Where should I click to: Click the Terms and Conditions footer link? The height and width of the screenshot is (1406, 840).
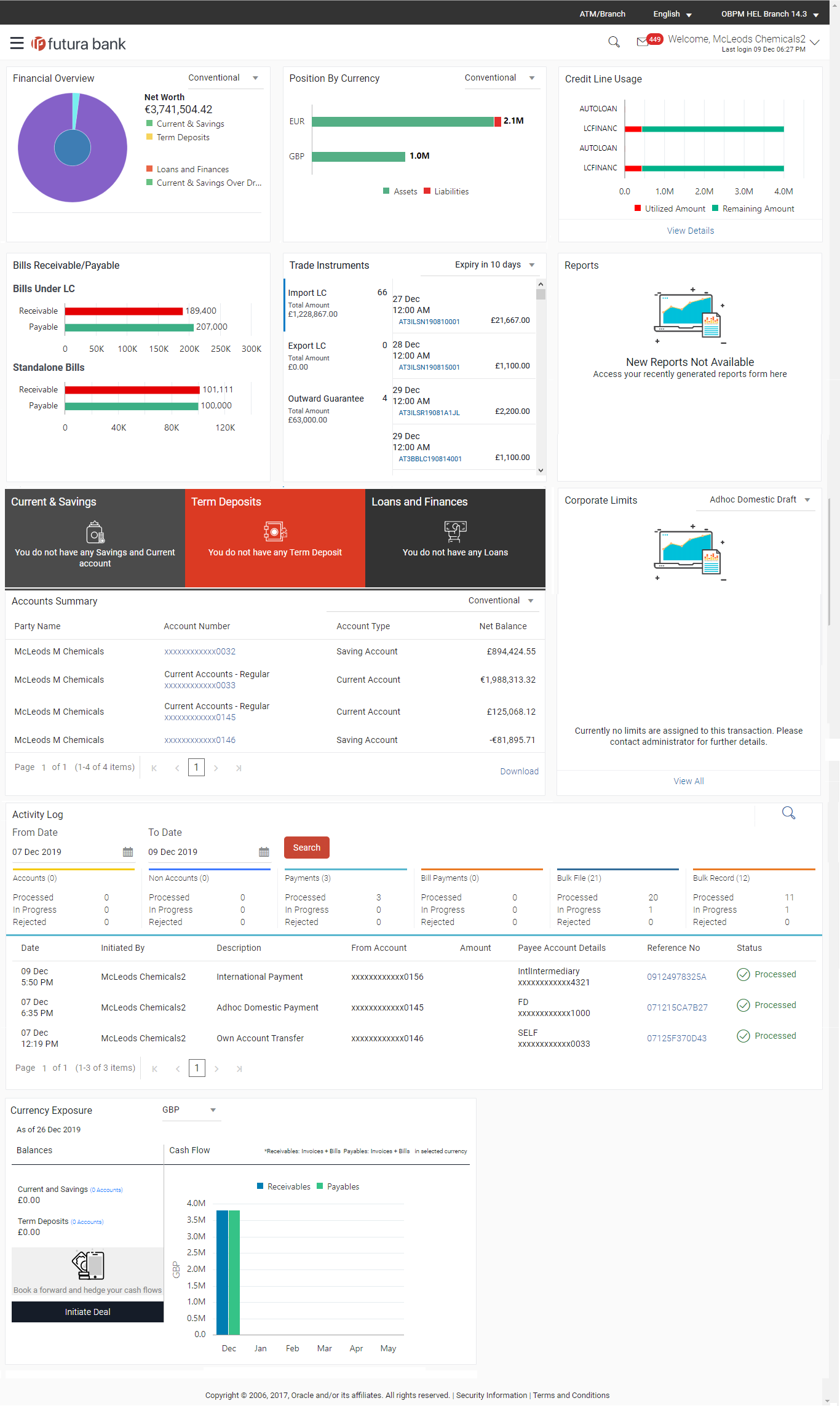[571, 1395]
